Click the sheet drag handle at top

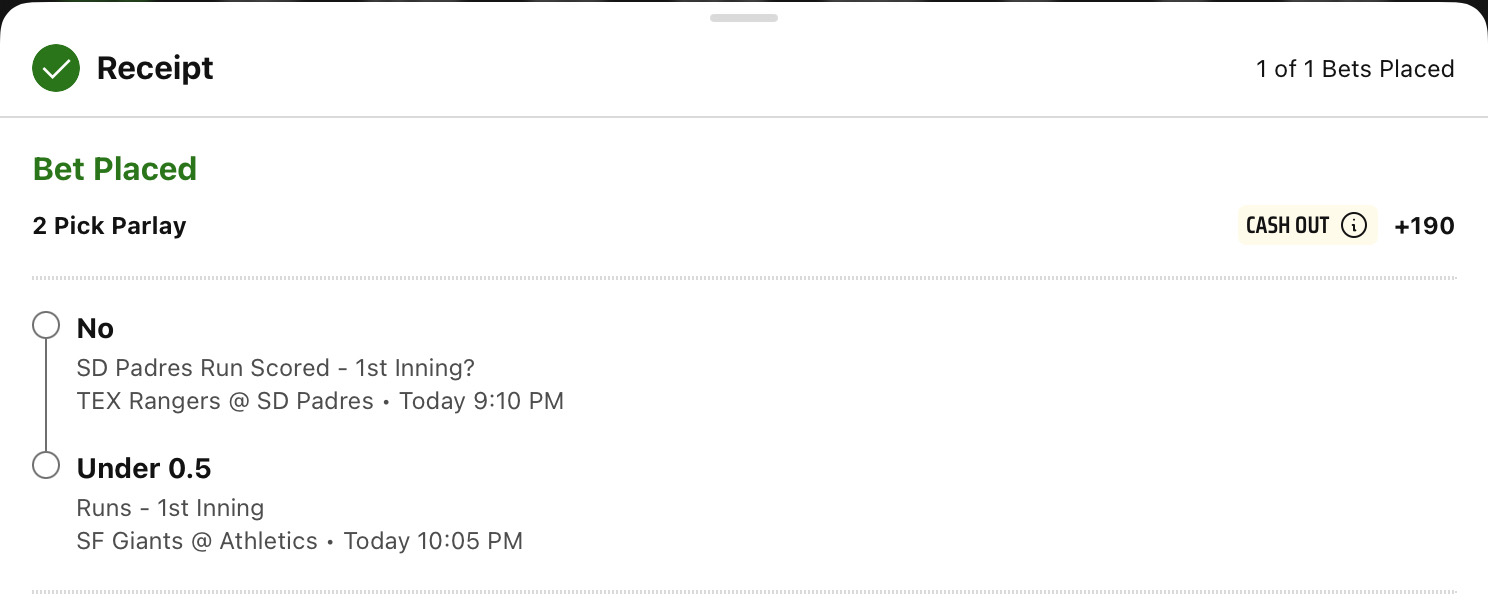click(744, 18)
